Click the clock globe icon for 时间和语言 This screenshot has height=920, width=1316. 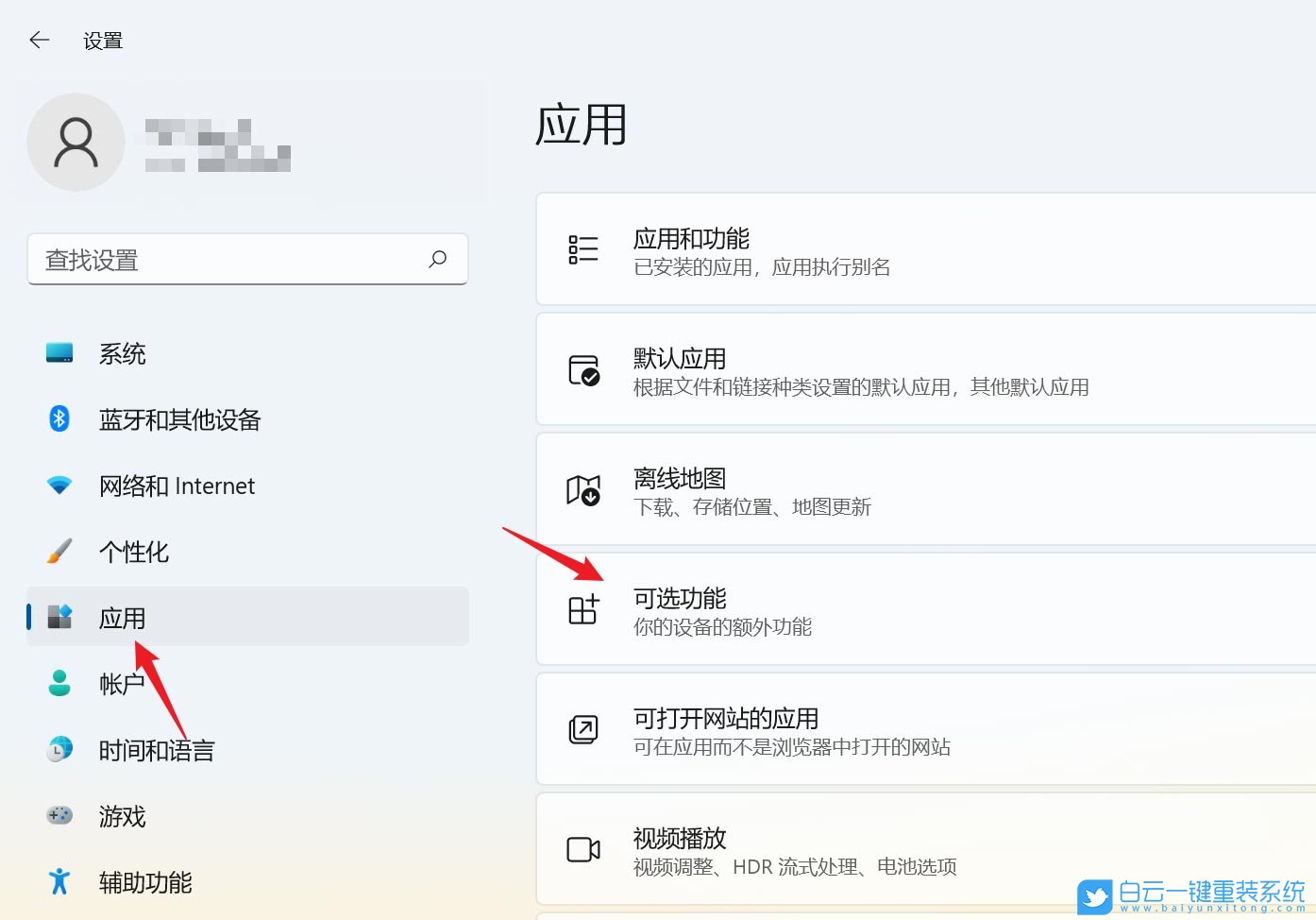[x=59, y=750]
